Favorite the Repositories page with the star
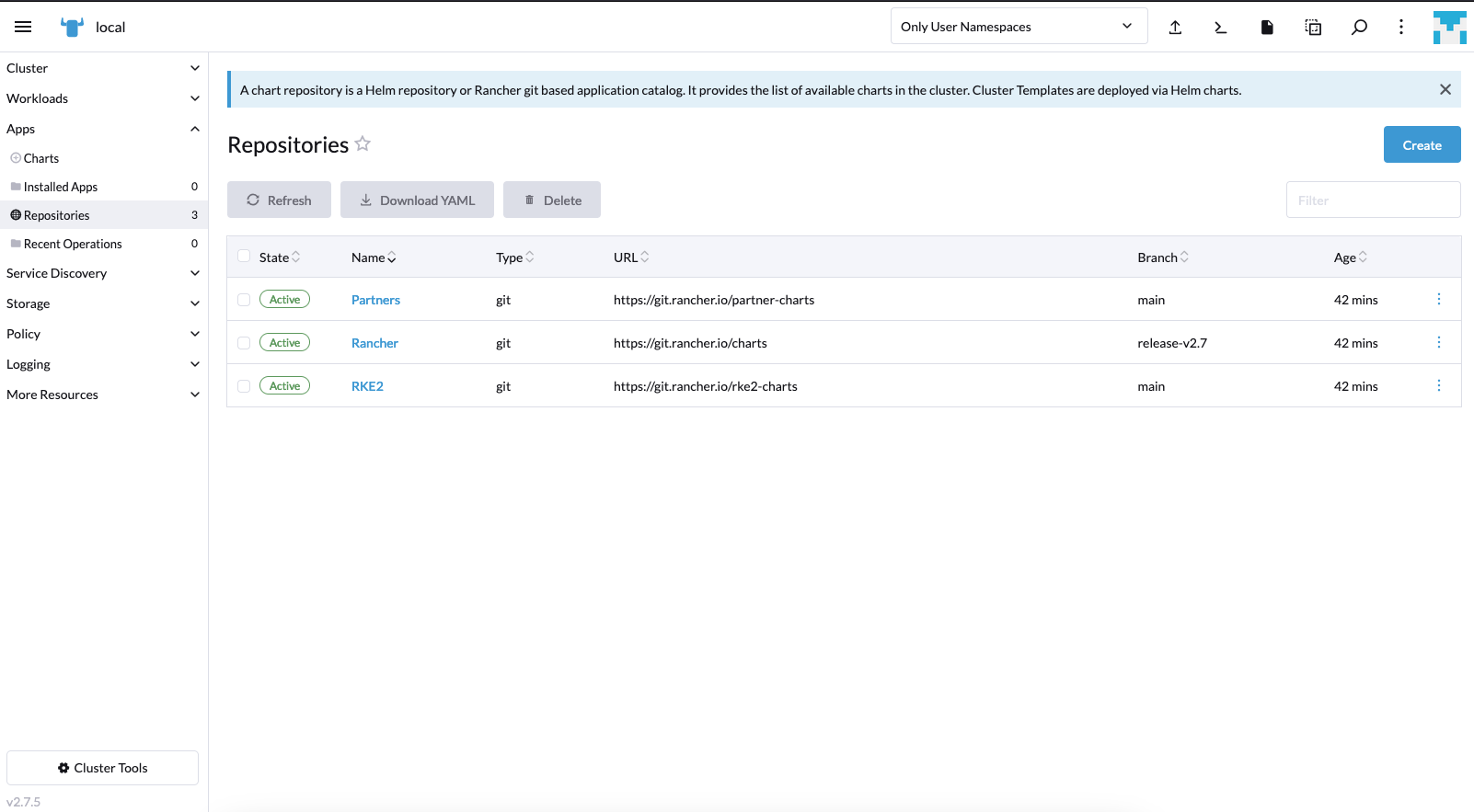Image resolution: width=1474 pixels, height=812 pixels. [x=363, y=143]
